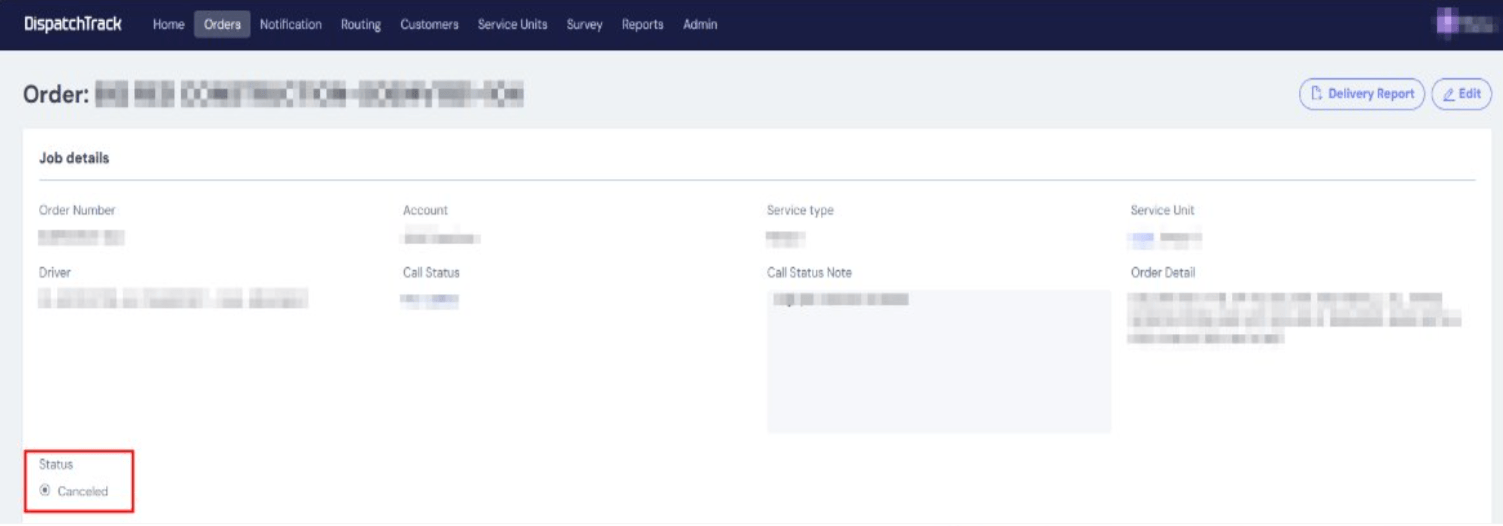Select the Canceled status radio button
This screenshot has width=1503, height=526.
pyautogui.click(x=45, y=491)
